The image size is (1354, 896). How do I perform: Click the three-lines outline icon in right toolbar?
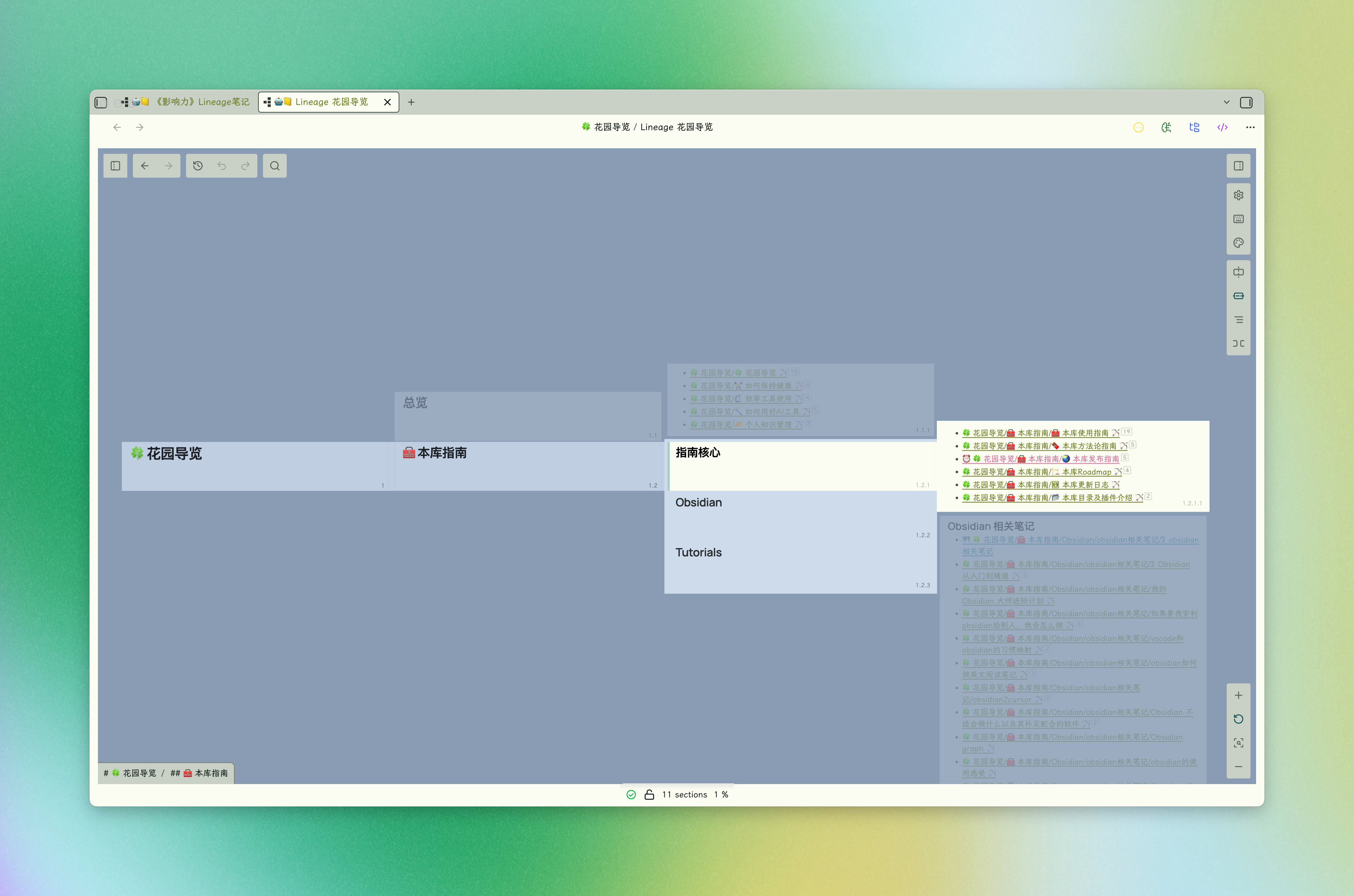coord(1238,320)
